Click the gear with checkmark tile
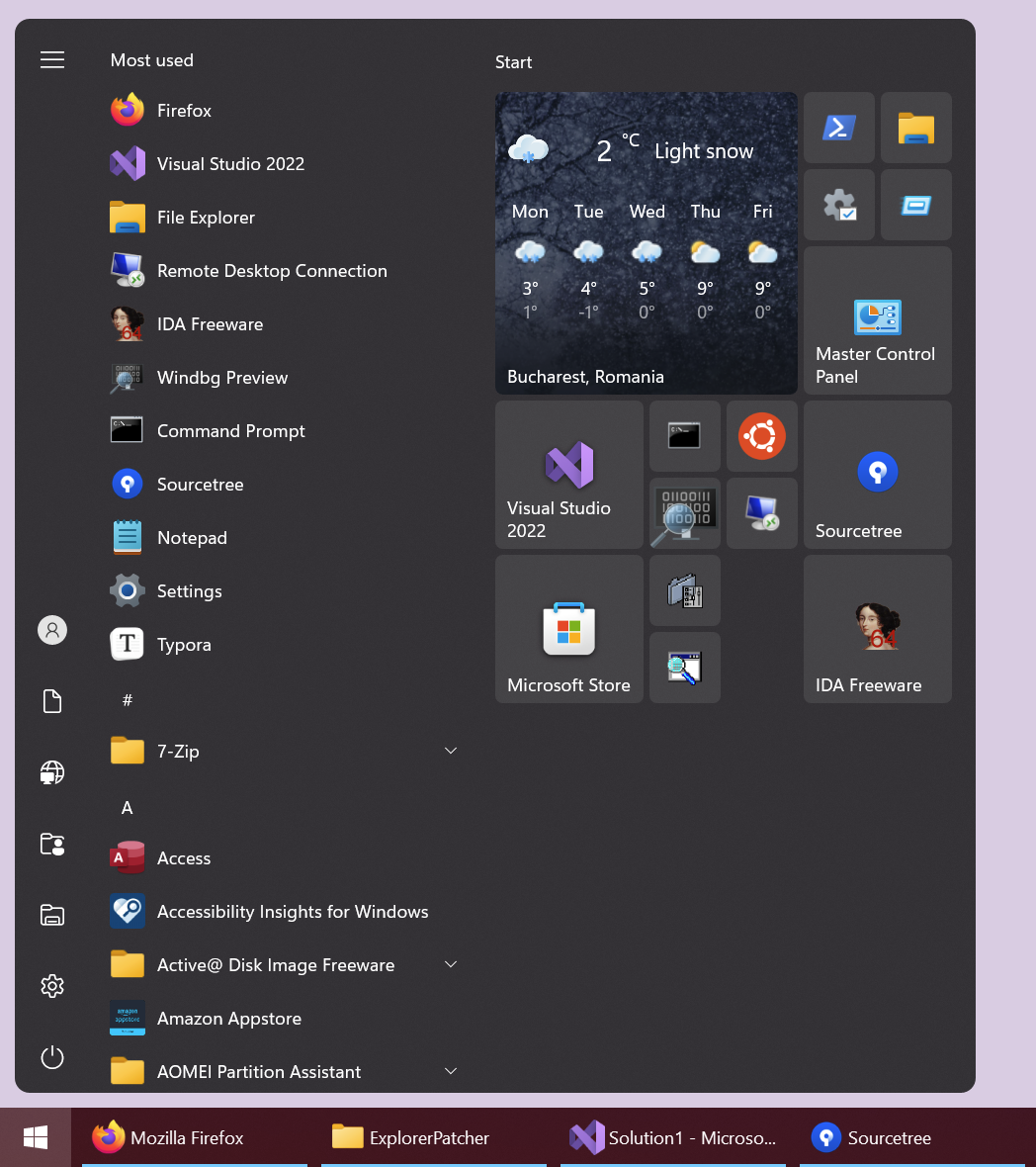The width and height of the screenshot is (1036, 1167). pos(839,205)
